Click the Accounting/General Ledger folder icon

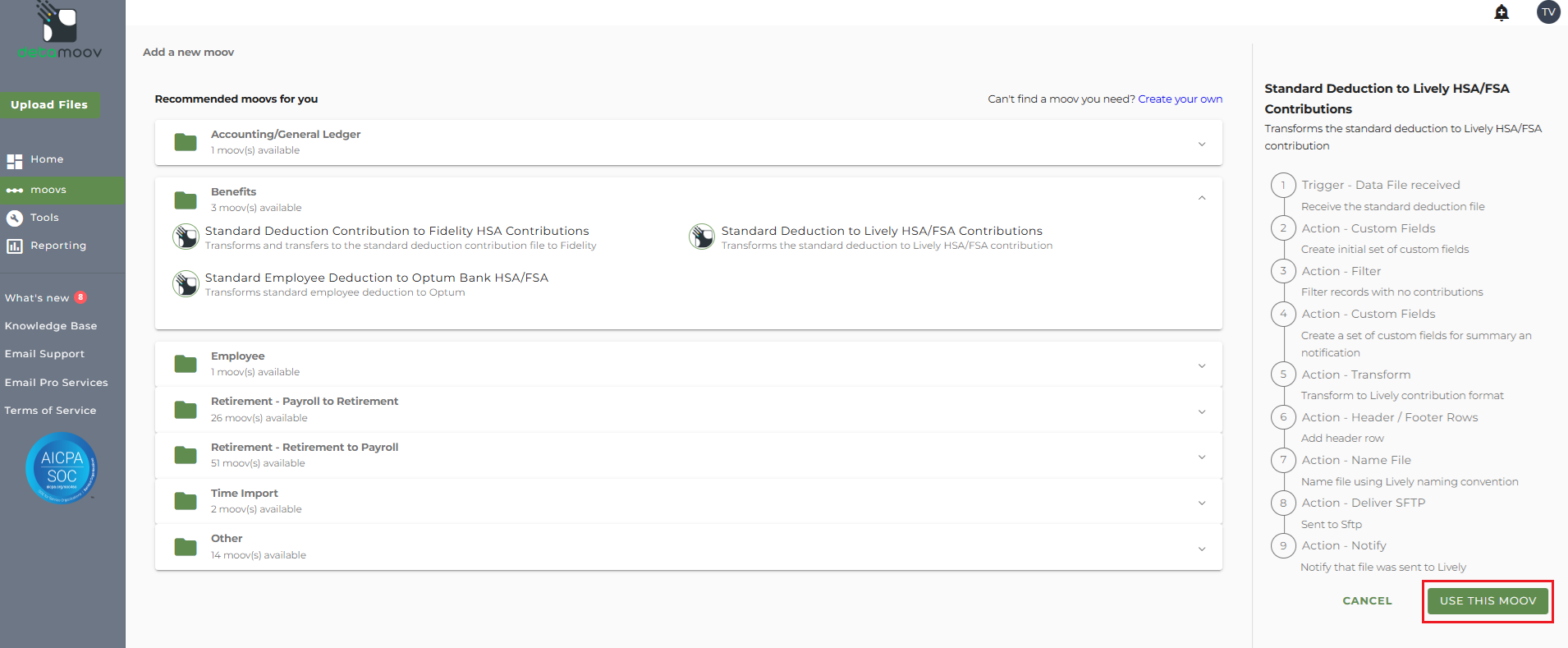[186, 142]
